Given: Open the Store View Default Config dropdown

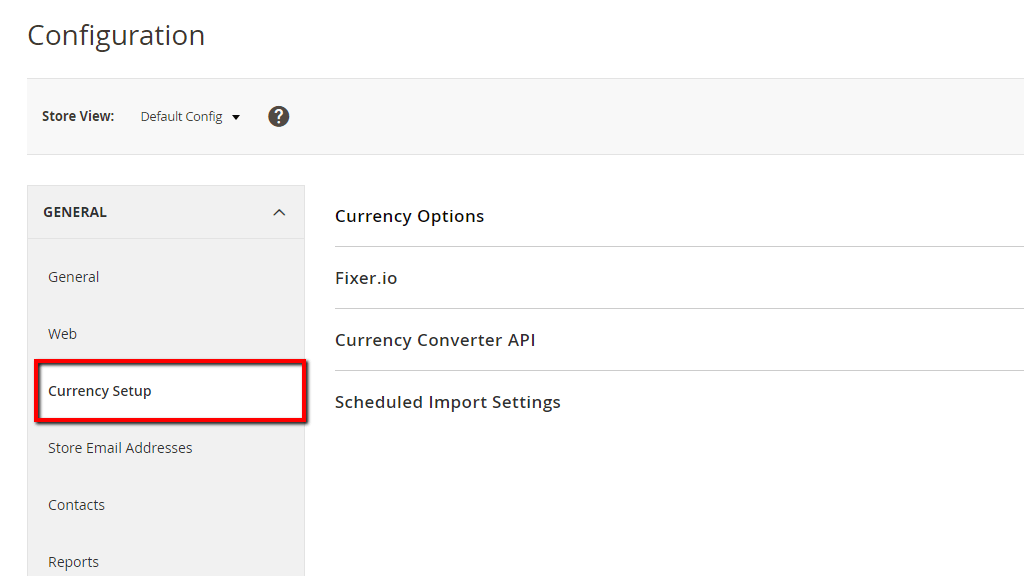Looking at the screenshot, I should point(190,116).
